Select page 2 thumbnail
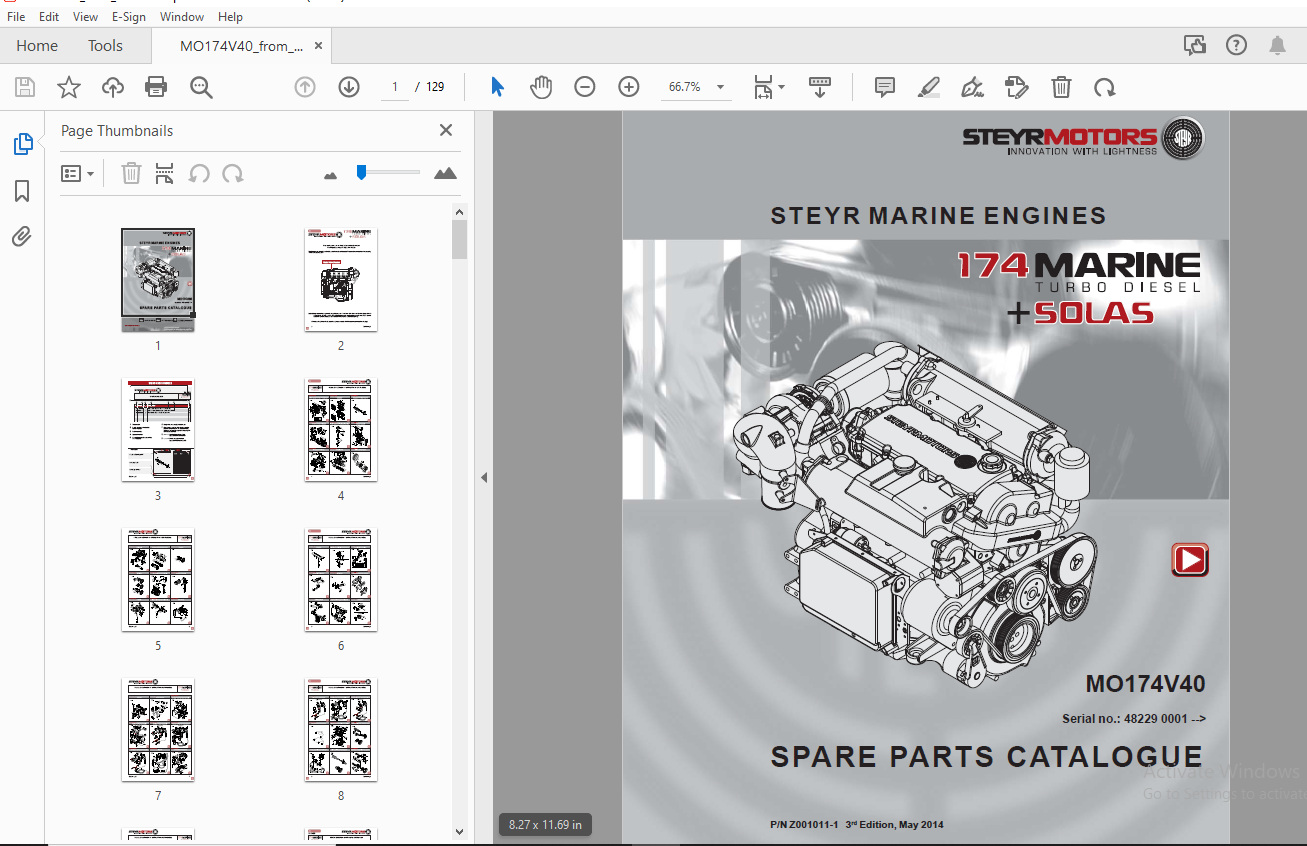The width and height of the screenshot is (1307, 846). pos(341,279)
